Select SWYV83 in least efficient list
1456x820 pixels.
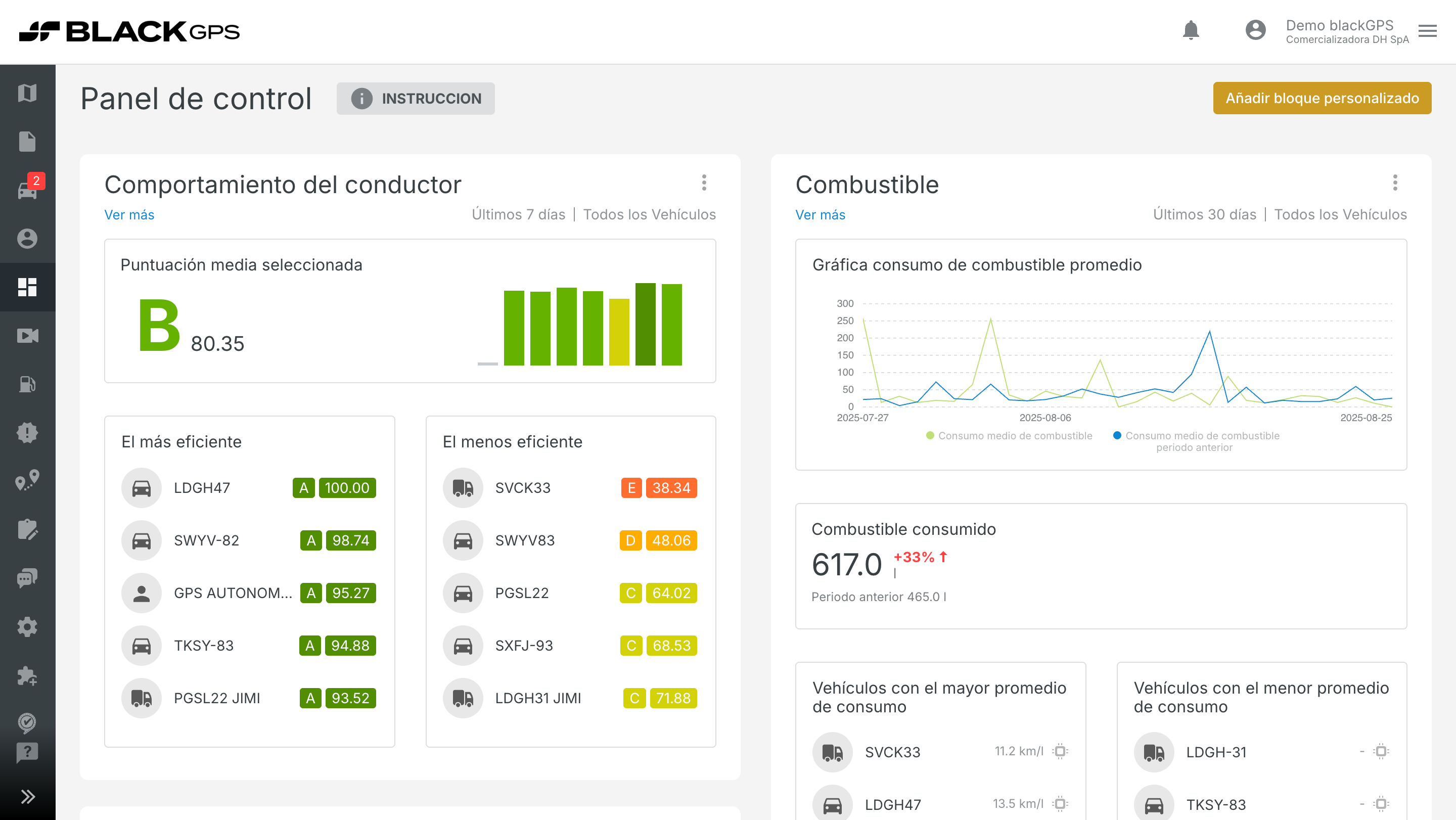point(570,540)
